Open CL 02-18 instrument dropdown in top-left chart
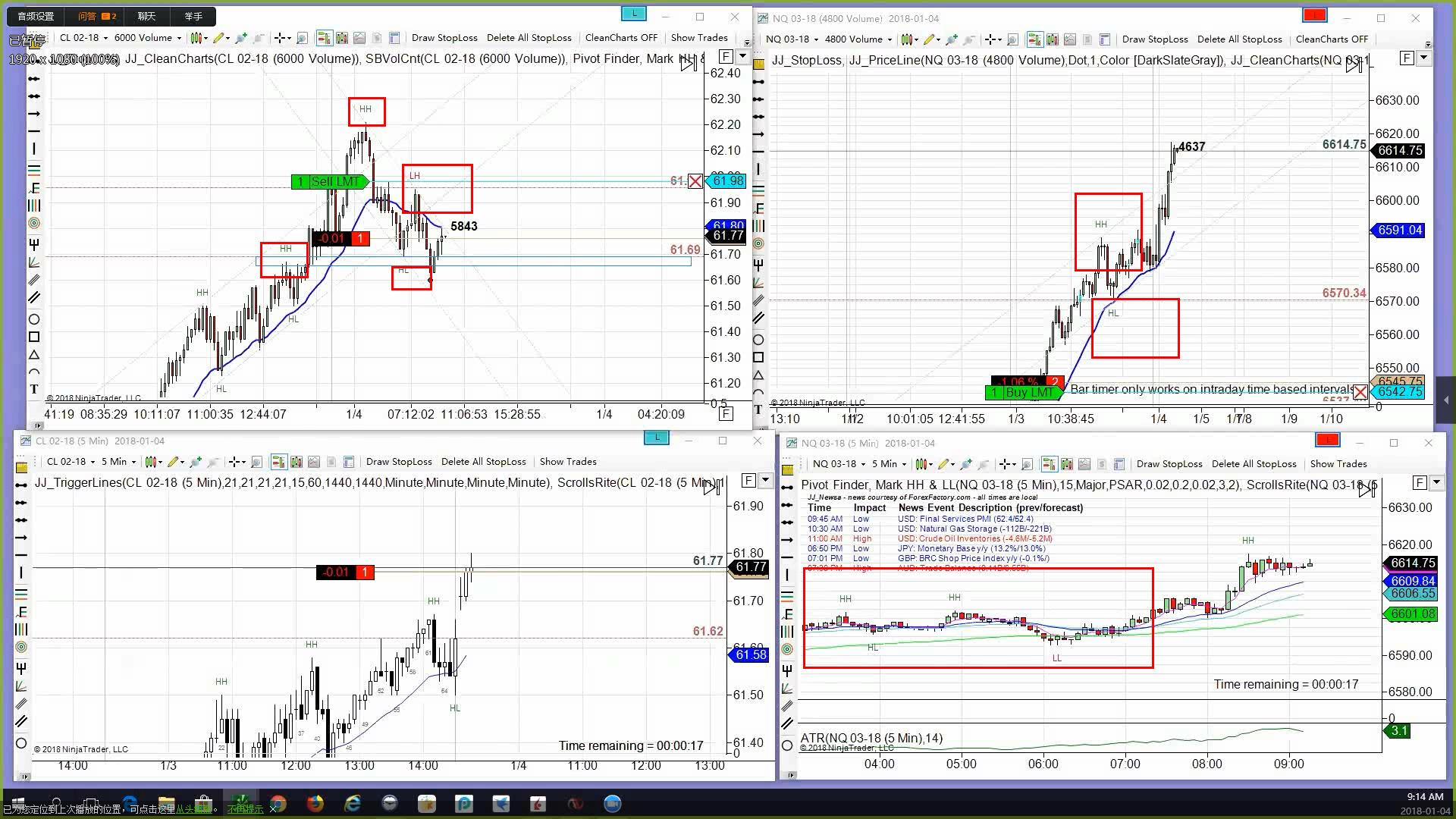This screenshot has width=1456, height=819. point(83,38)
